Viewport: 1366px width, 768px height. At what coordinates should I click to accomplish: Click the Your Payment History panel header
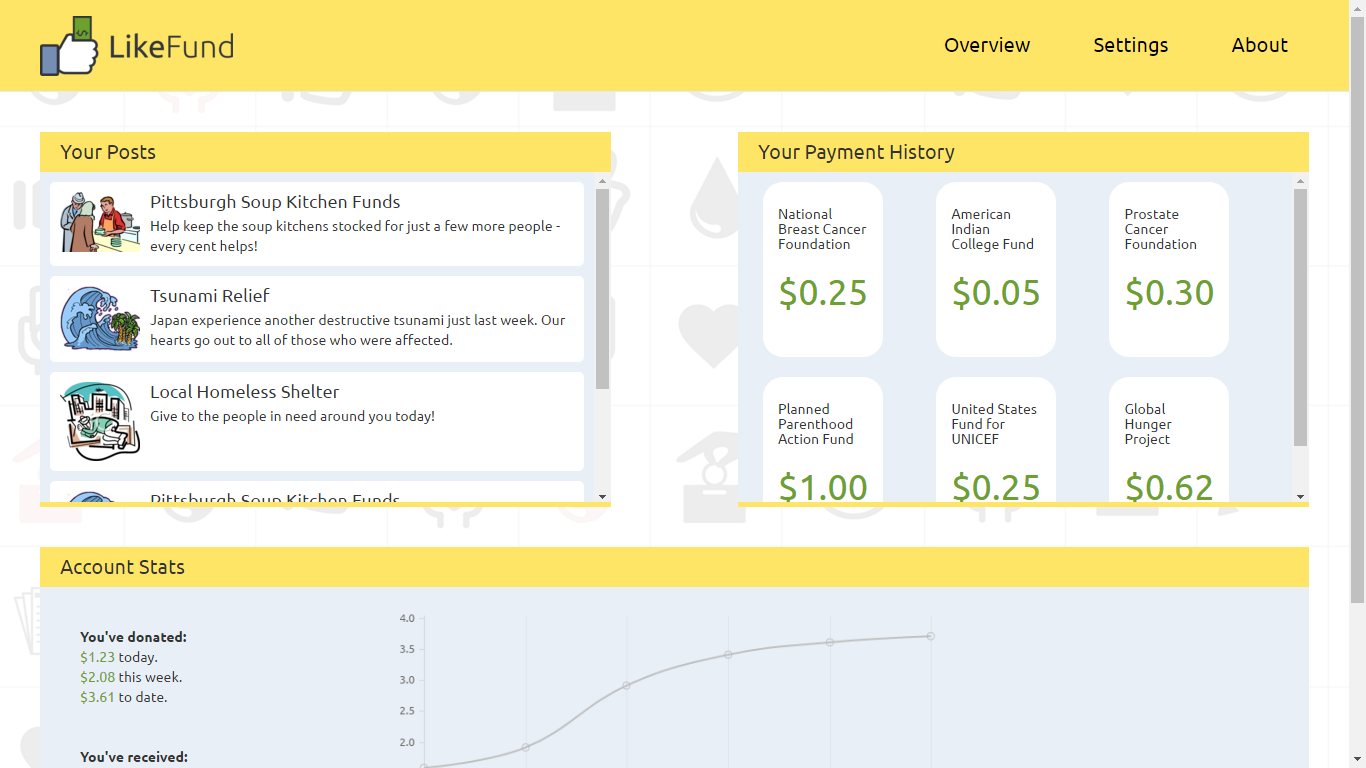1023,152
